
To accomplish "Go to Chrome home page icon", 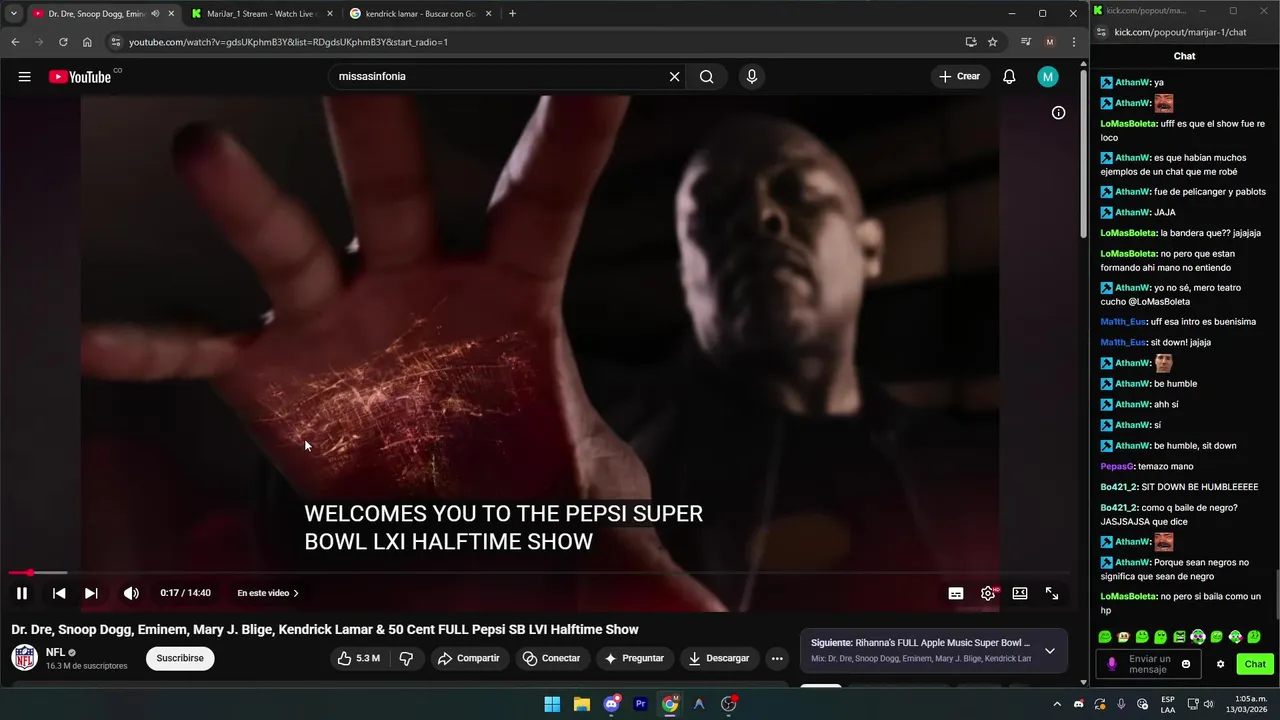I will tap(87, 42).
